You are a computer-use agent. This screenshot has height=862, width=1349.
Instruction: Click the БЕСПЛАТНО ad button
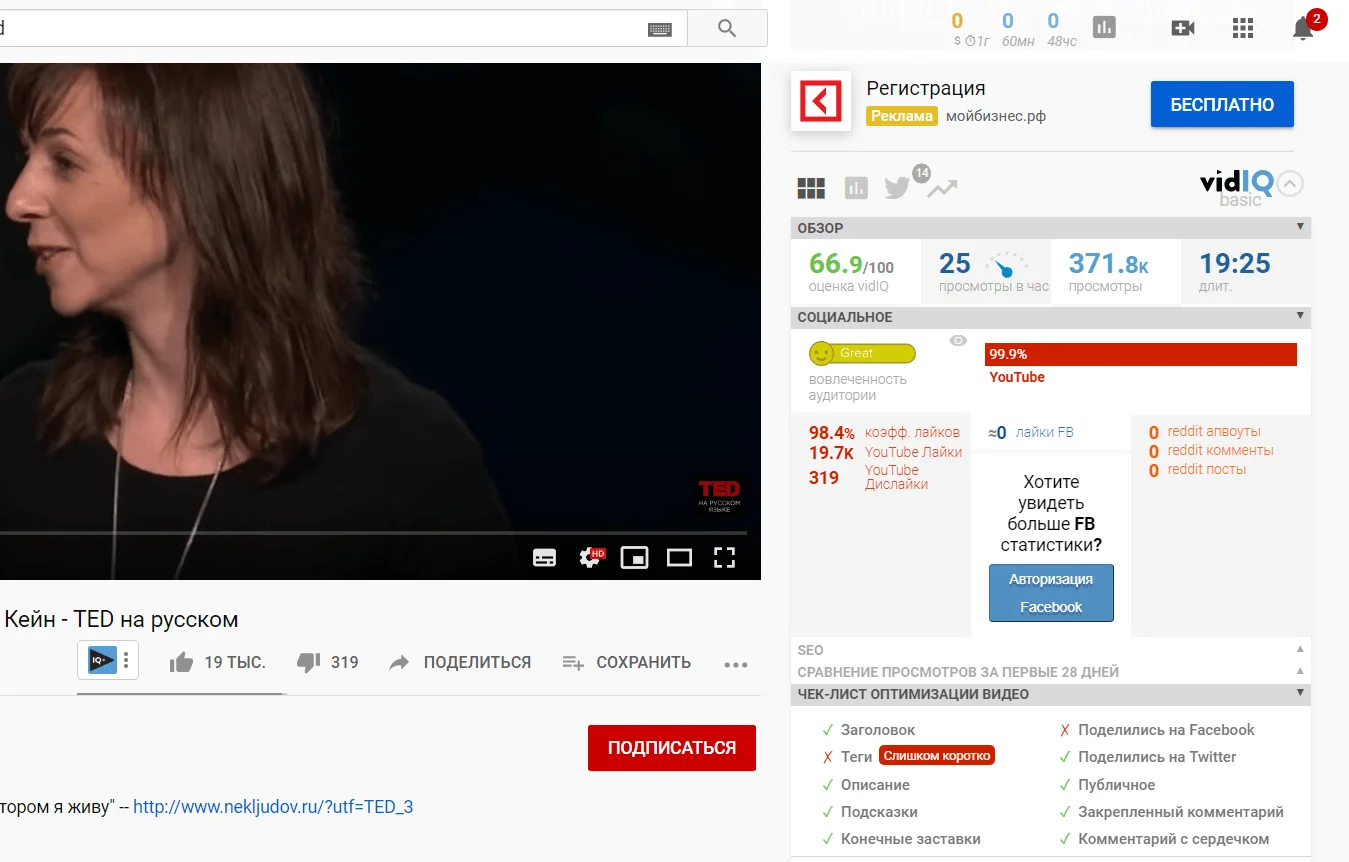click(x=1222, y=104)
